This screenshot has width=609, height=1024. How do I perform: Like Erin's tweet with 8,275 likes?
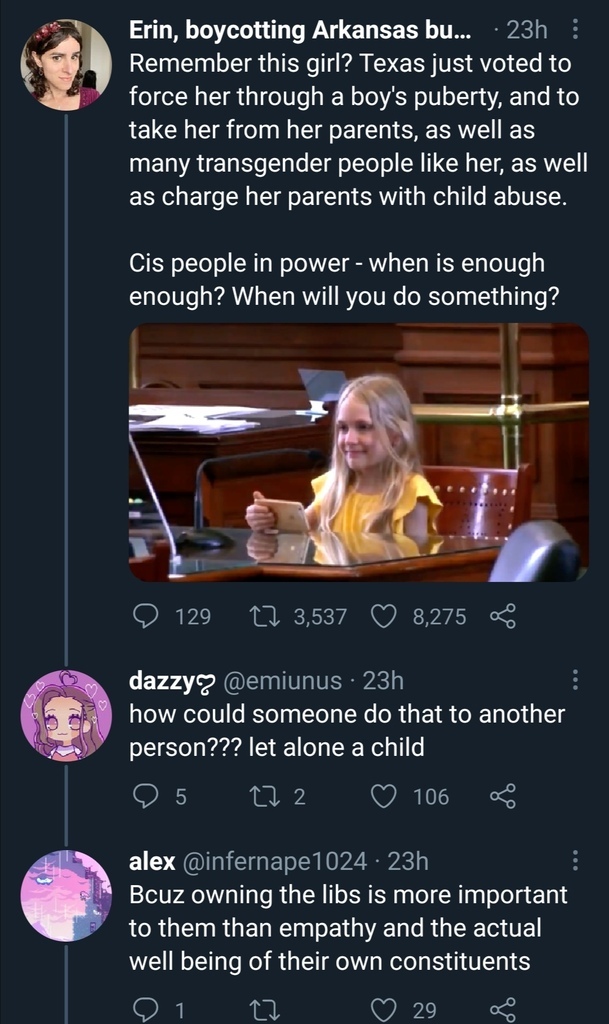385,617
